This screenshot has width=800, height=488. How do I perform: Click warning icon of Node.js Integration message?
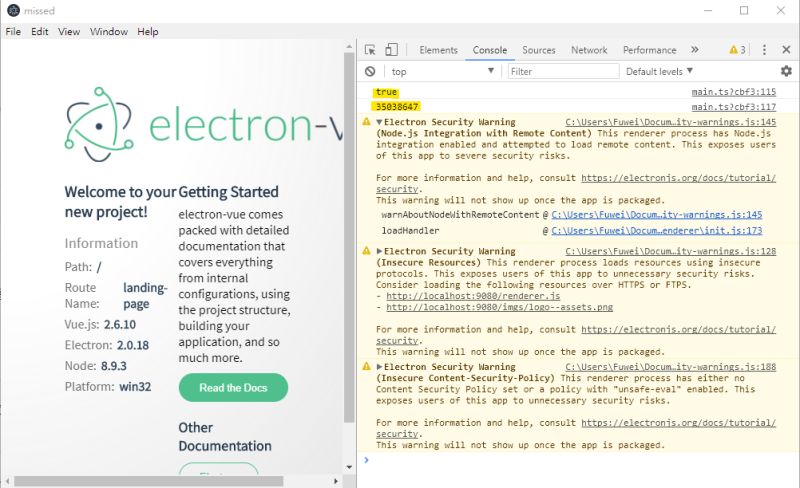point(366,121)
